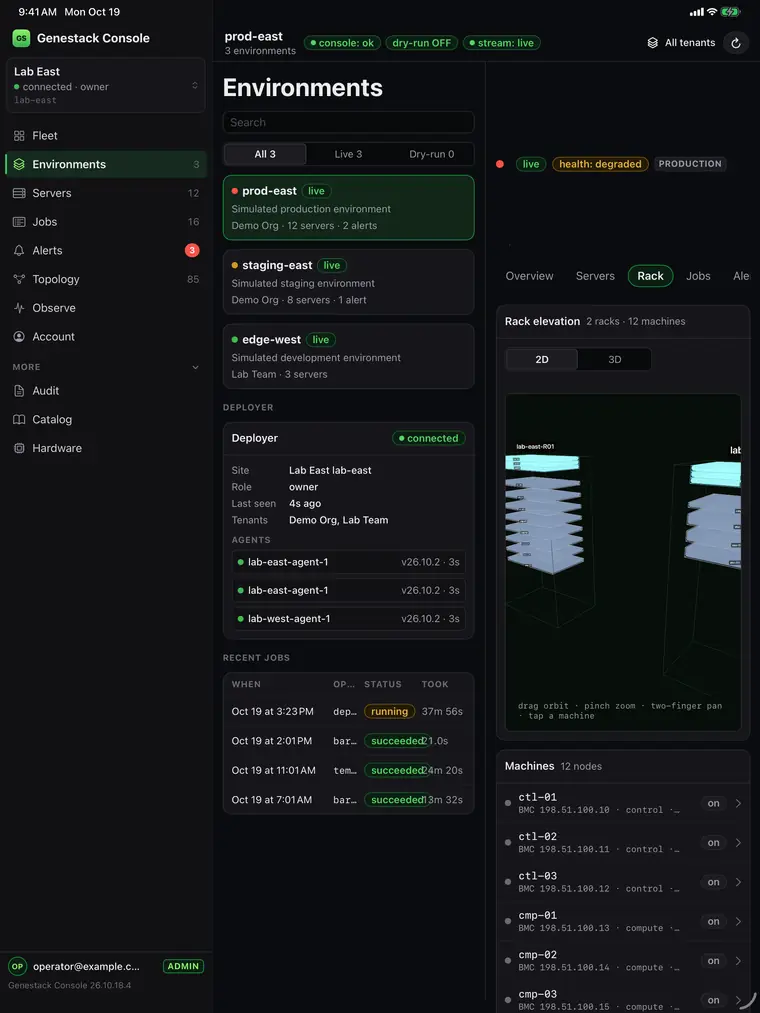
Task: Select the Rack tab
Action: (x=650, y=276)
